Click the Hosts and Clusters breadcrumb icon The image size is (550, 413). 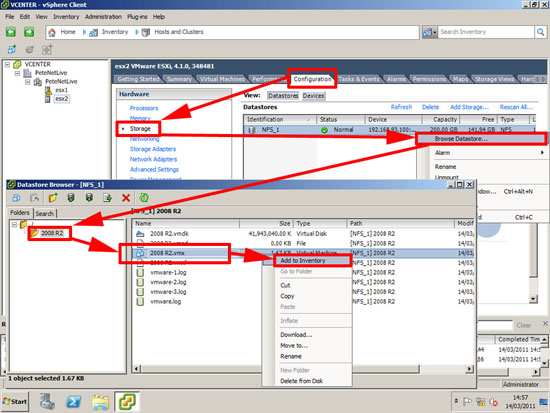146,32
